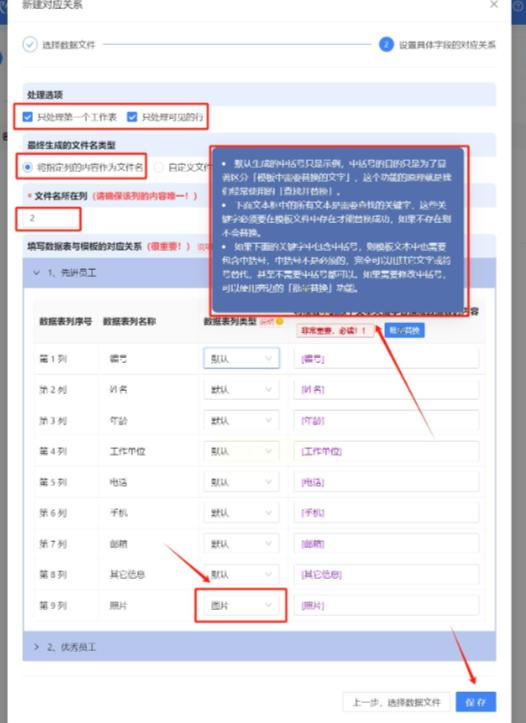The width and height of the screenshot is (526, 723).
Task: Click the blue 批量替换 button
Action: tap(404, 330)
